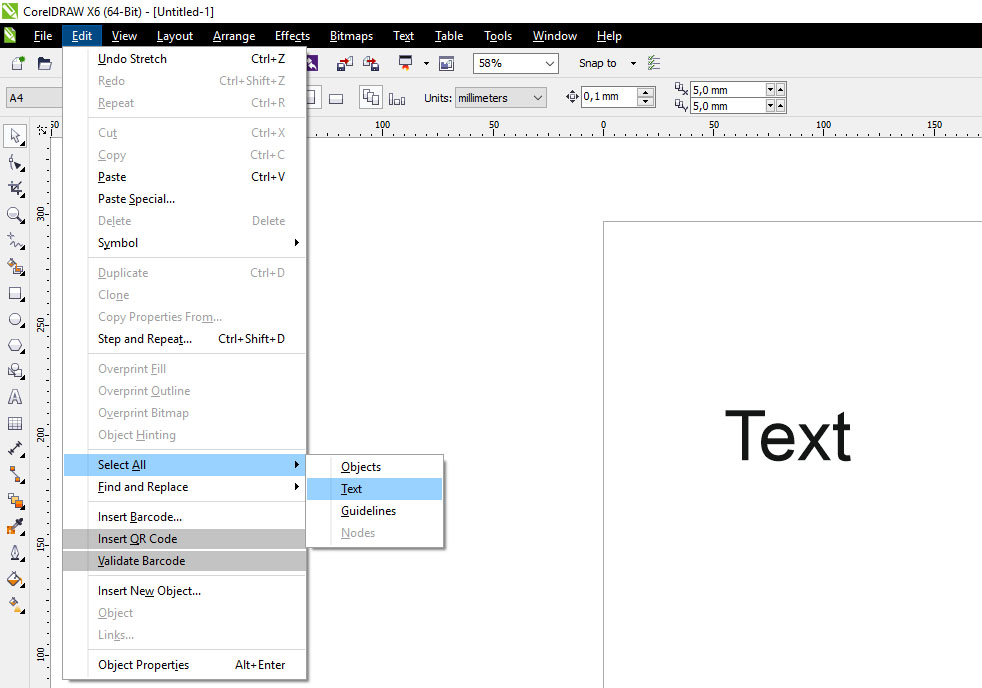The height and width of the screenshot is (688, 982).
Task: Choose the Table tool
Action: click(15, 424)
